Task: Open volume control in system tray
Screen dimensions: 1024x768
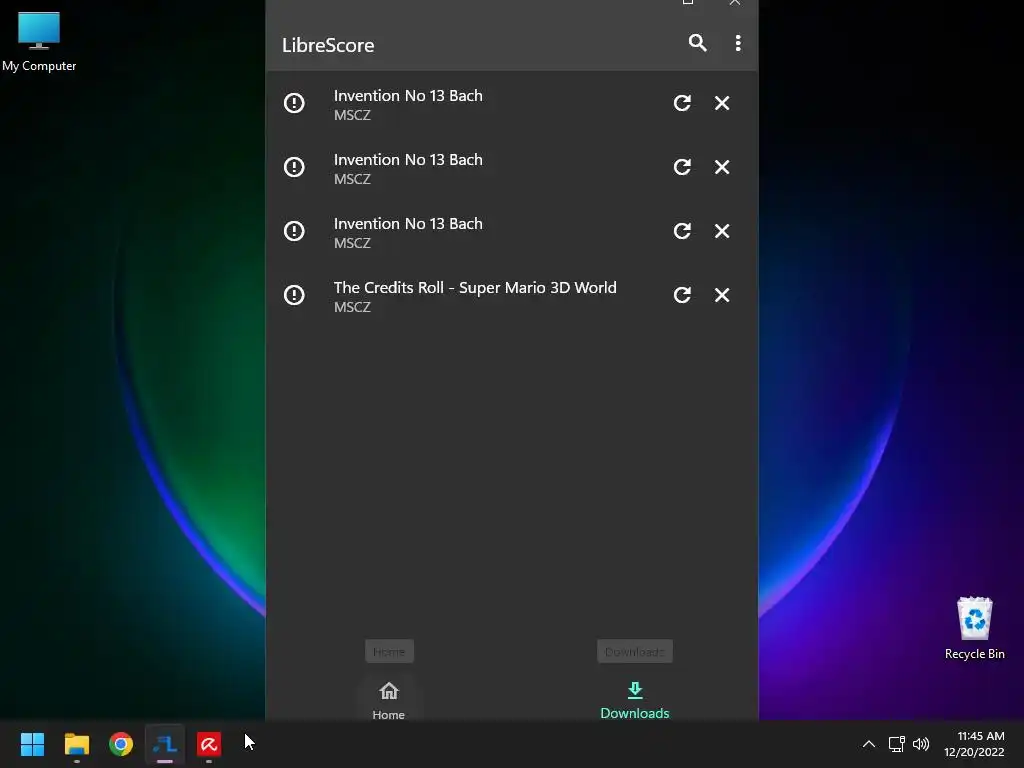Action: click(x=921, y=744)
